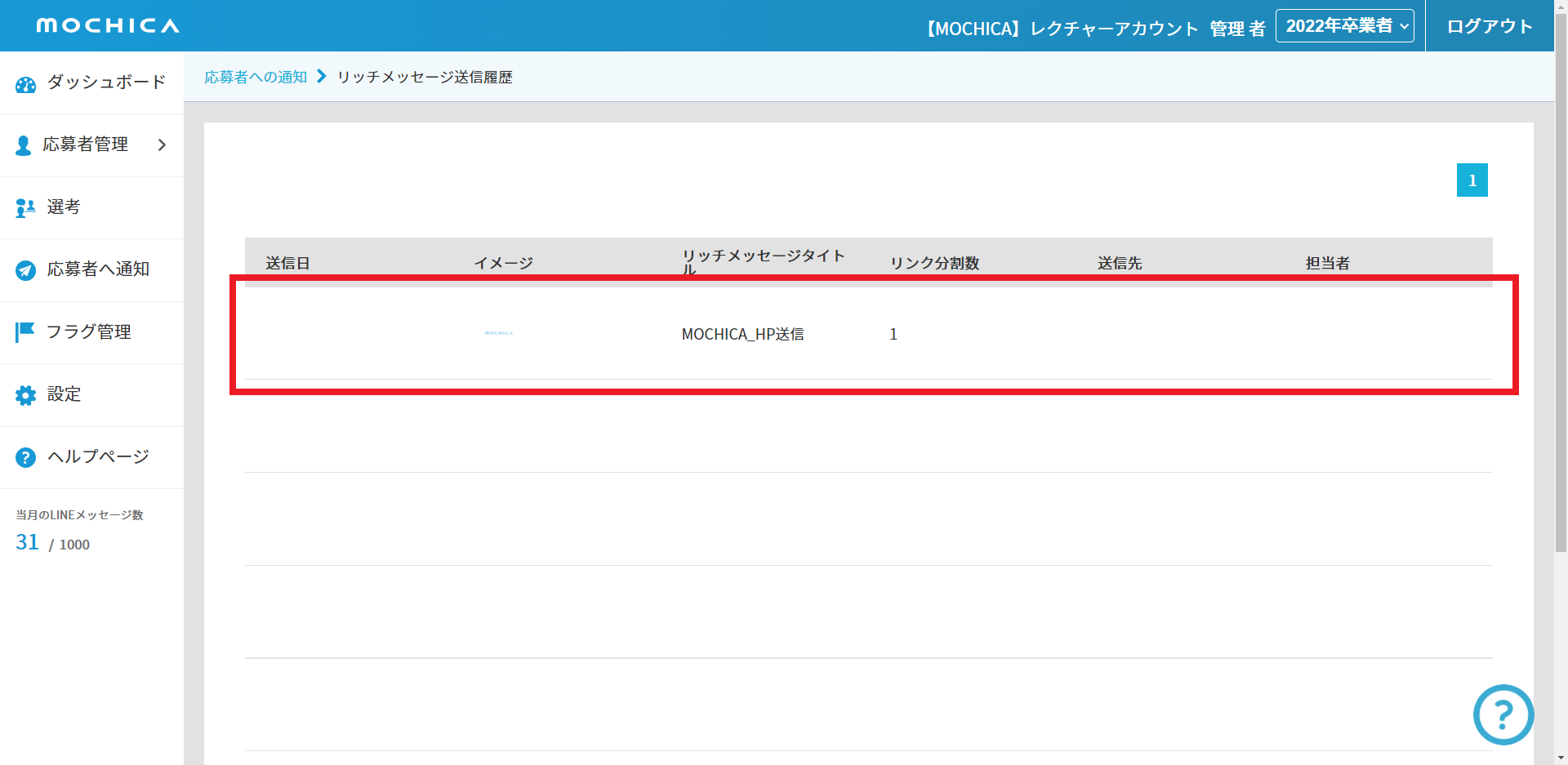Follow the 応募者への通知 breadcrumb link
The height and width of the screenshot is (765, 1568).
click(x=256, y=77)
